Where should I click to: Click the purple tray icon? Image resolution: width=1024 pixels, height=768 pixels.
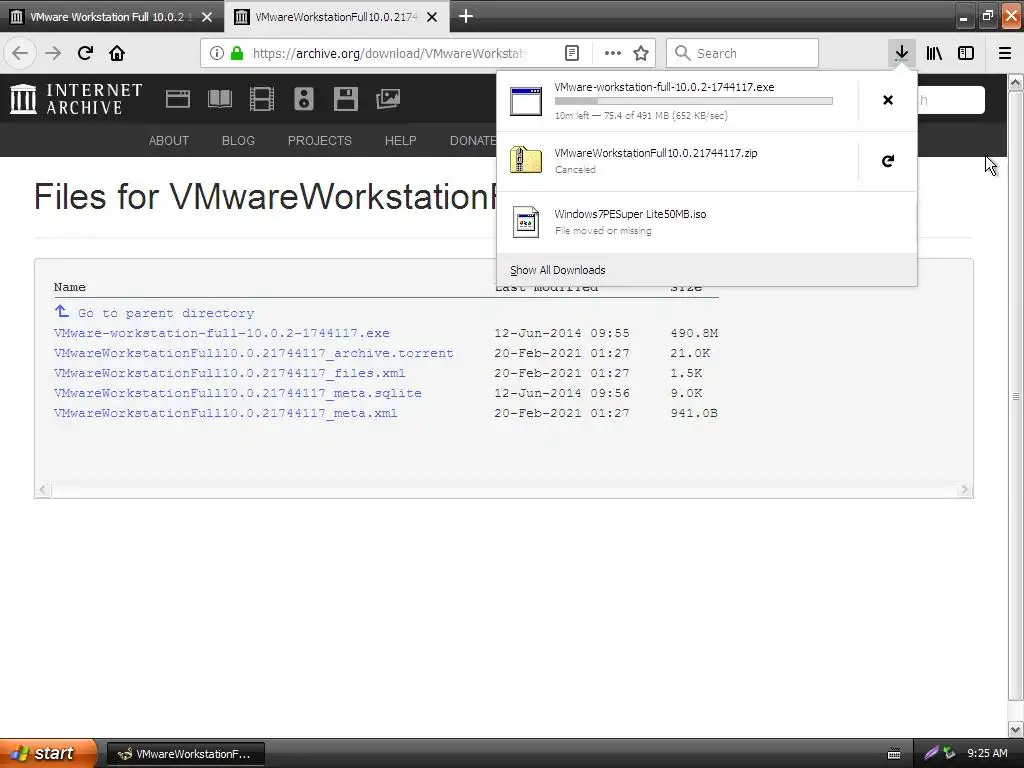(931, 753)
